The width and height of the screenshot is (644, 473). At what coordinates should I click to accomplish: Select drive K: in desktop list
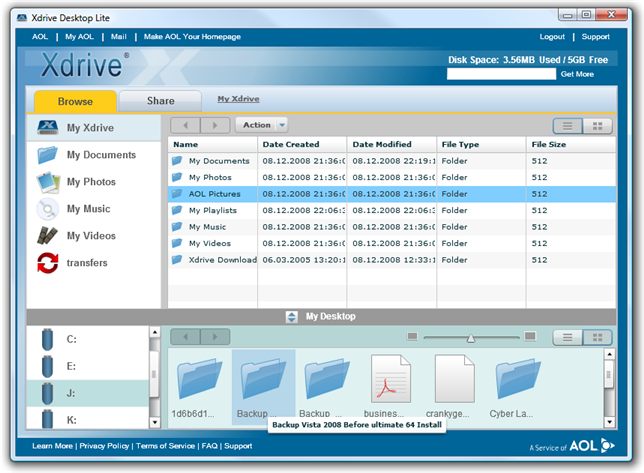tap(87, 419)
